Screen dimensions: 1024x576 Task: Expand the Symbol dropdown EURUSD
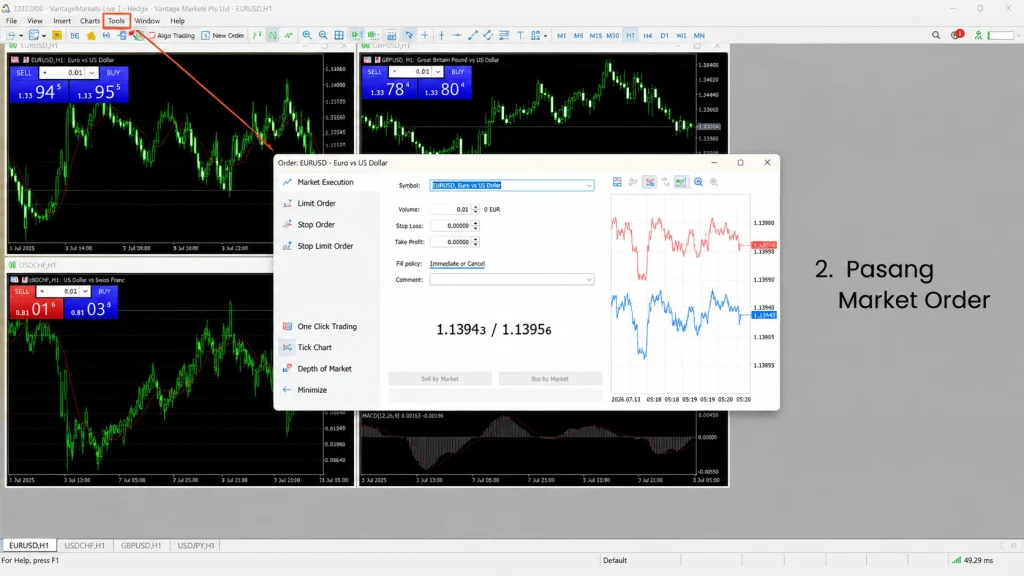click(x=588, y=185)
